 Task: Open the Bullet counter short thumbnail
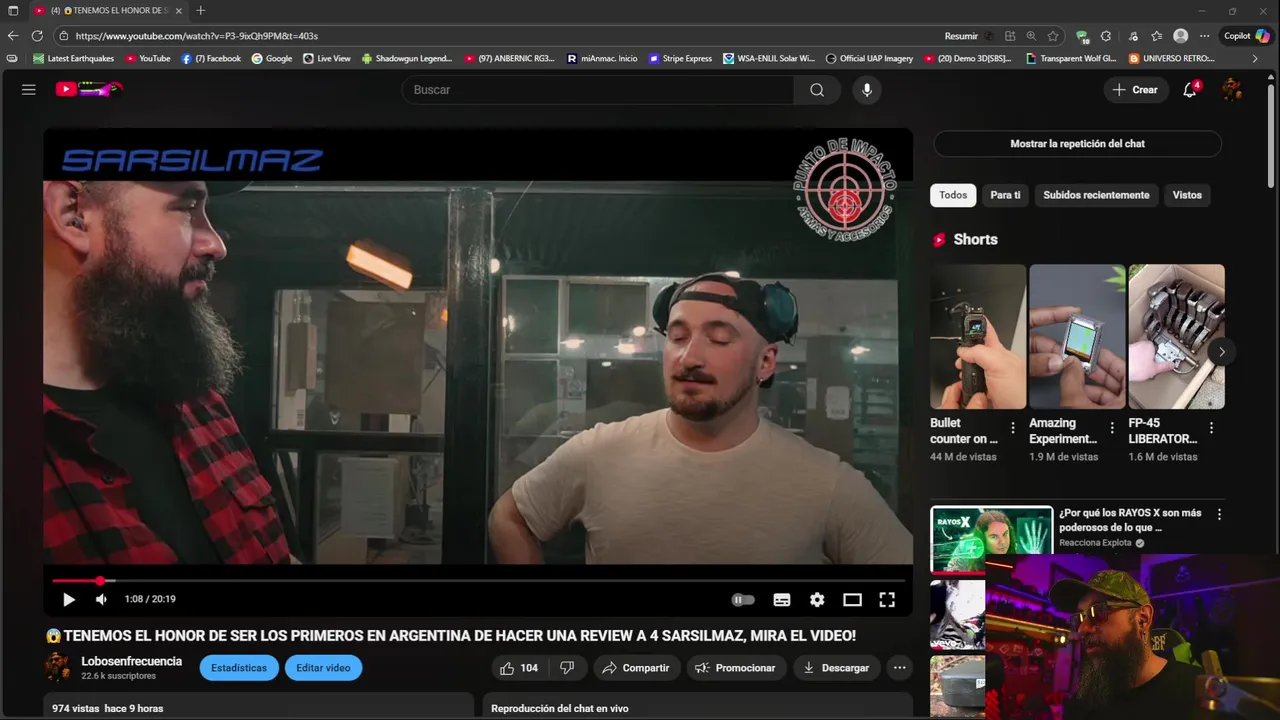(x=978, y=337)
